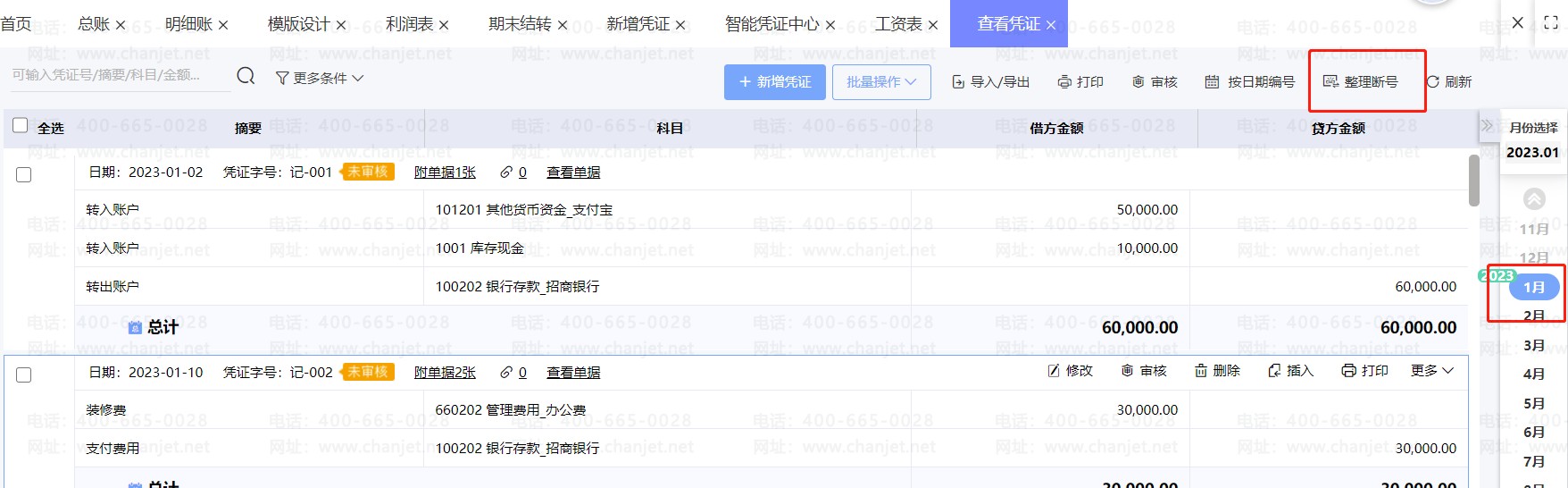This screenshot has width=1568, height=488.
Task: Tick the 全选 checkbox
Action: 21,126
